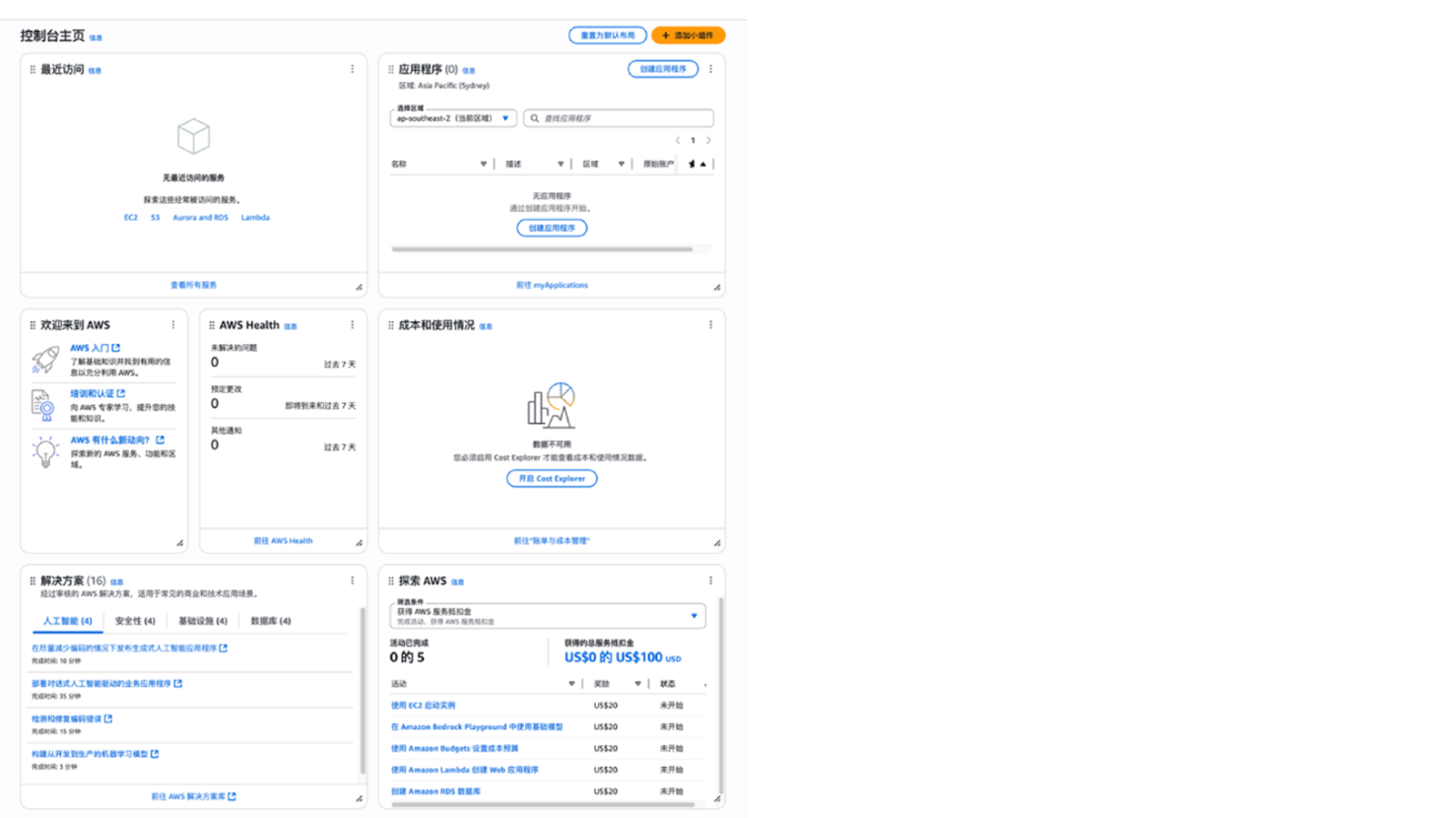The image size is (1456, 818).
Task: Go to next page in applications list
Action: [x=708, y=140]
